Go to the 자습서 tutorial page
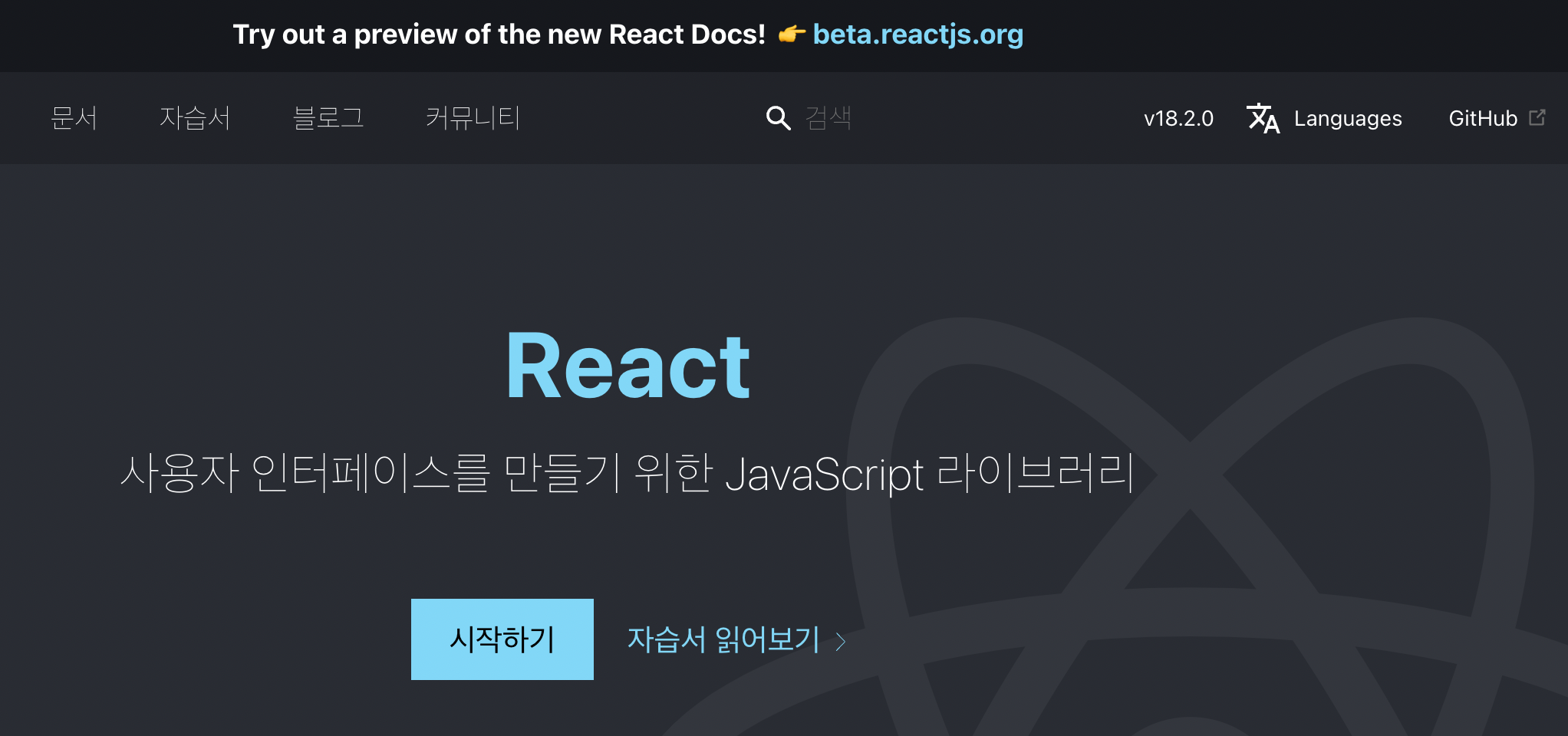Image resolution: width=1568 pixels, height=736 pixels. [x=195, y=118]
